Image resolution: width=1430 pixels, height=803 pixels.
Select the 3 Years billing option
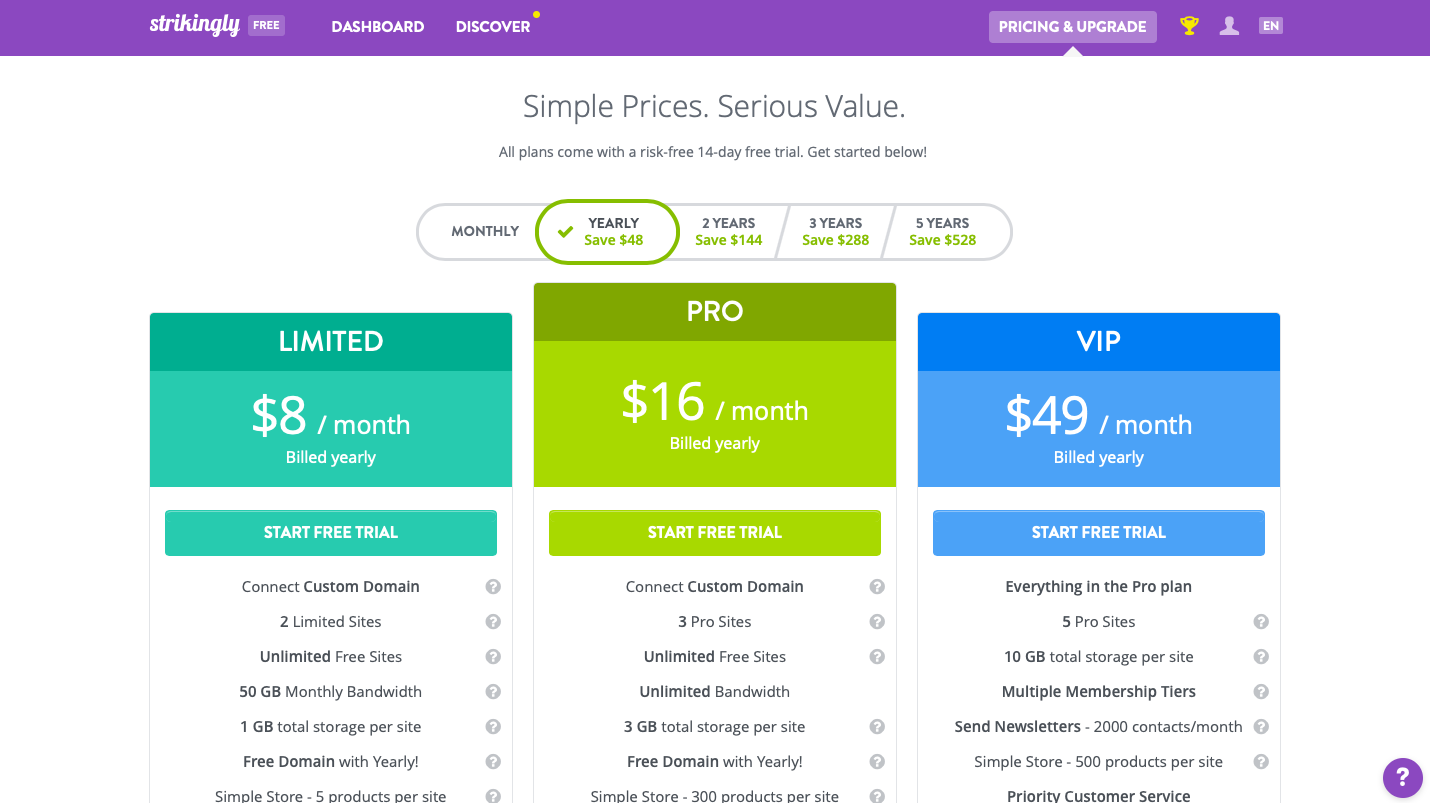(x=835, y=232)
